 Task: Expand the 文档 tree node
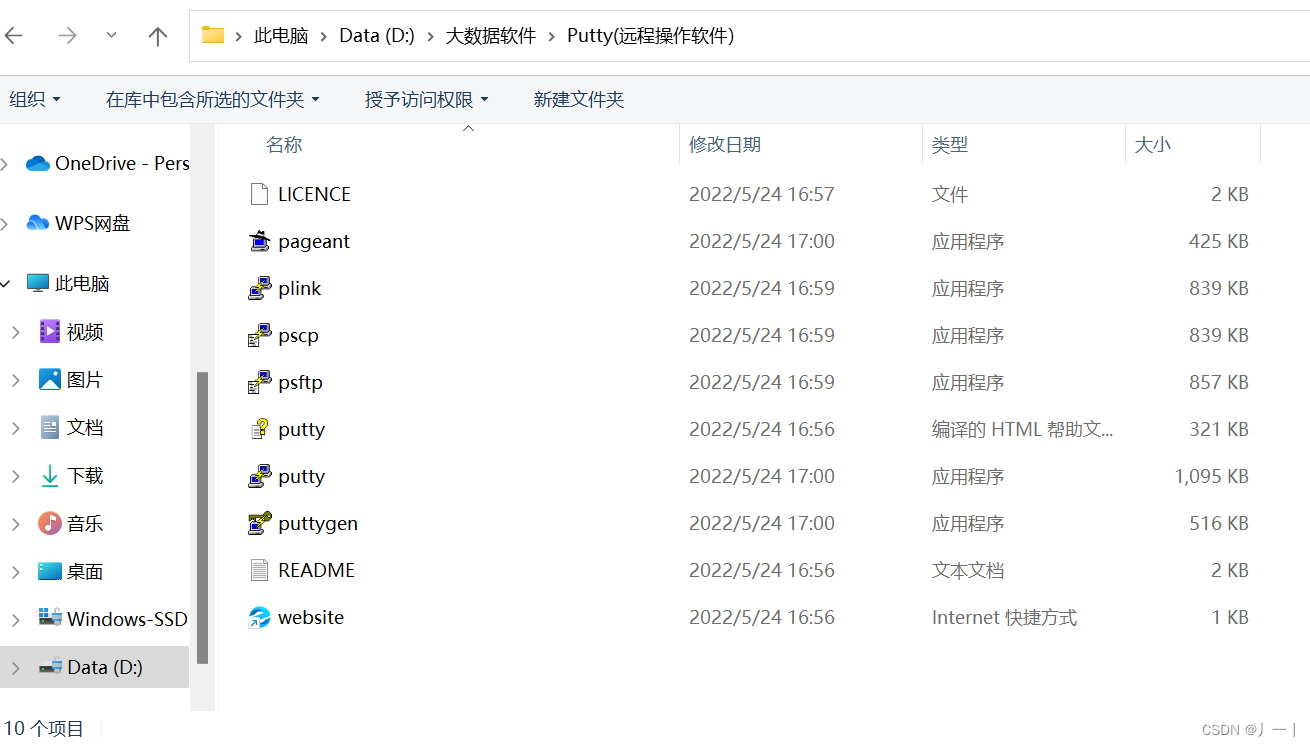15,428
